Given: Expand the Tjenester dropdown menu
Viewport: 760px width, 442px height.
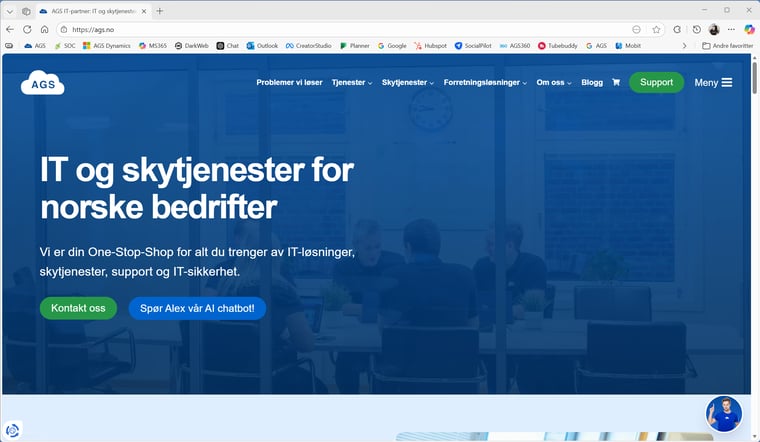Looking at the screenshot, I should 352,82.
